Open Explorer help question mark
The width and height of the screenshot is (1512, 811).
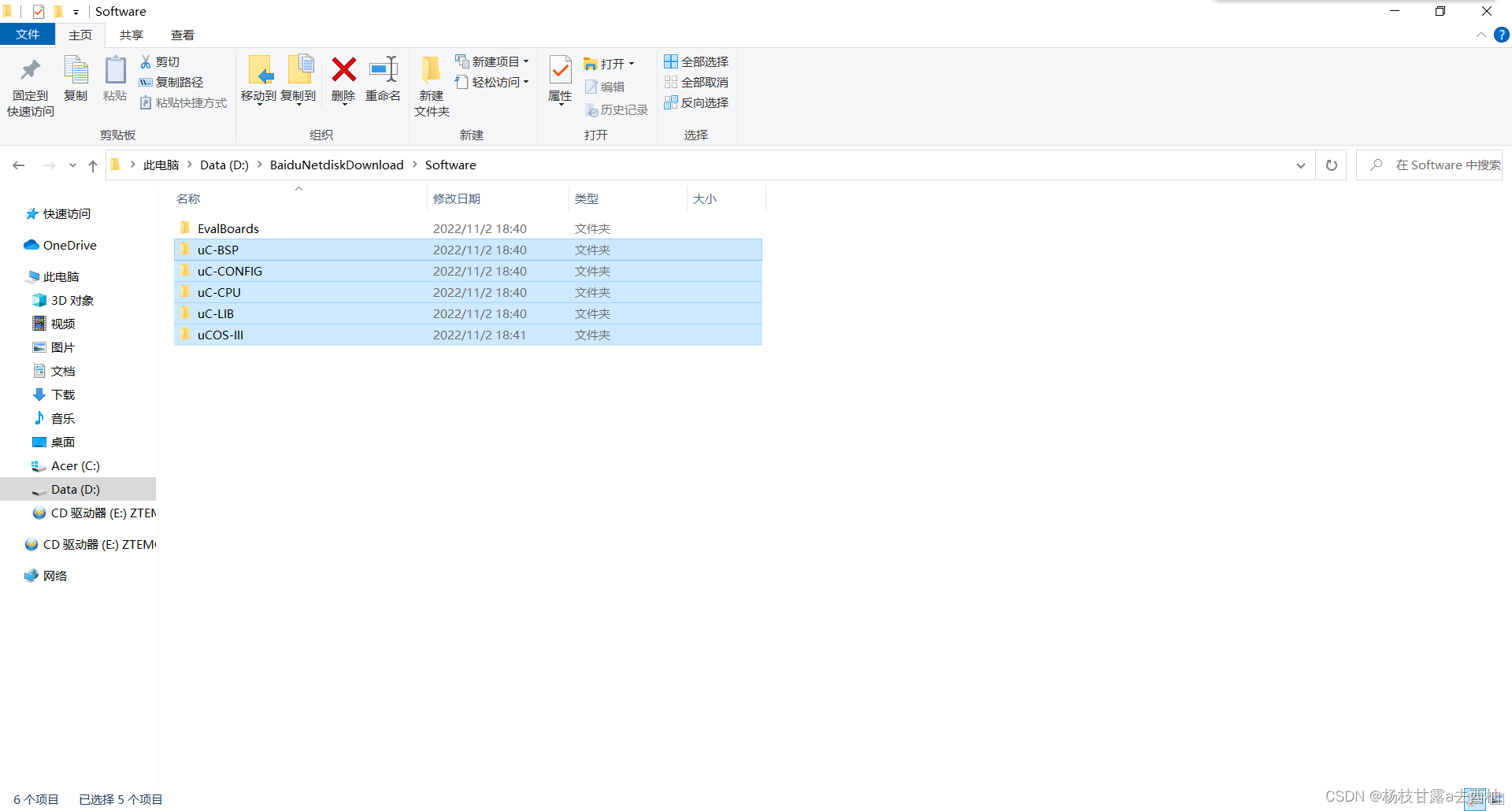1502,35
